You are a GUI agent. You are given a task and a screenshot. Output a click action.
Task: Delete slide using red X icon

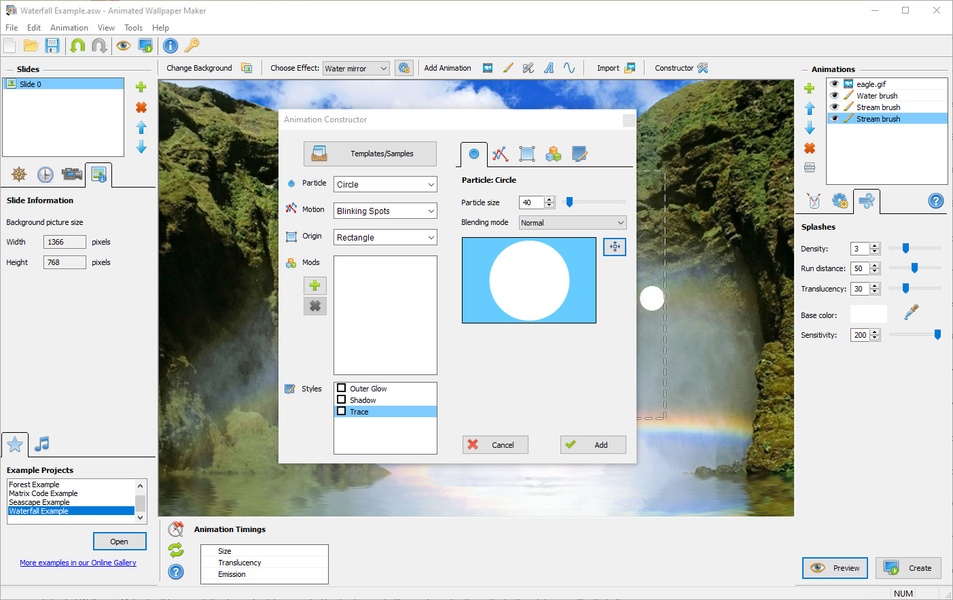(141, 107)
